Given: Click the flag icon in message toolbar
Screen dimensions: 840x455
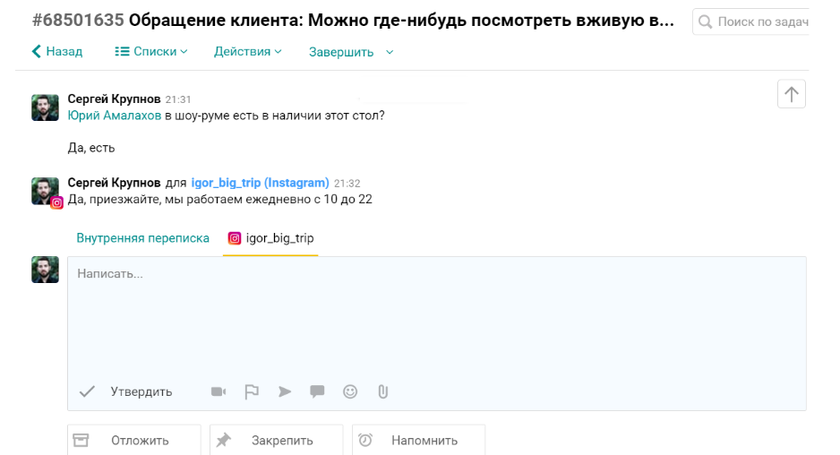Looking at the screenshot, I should coord(251,392).
